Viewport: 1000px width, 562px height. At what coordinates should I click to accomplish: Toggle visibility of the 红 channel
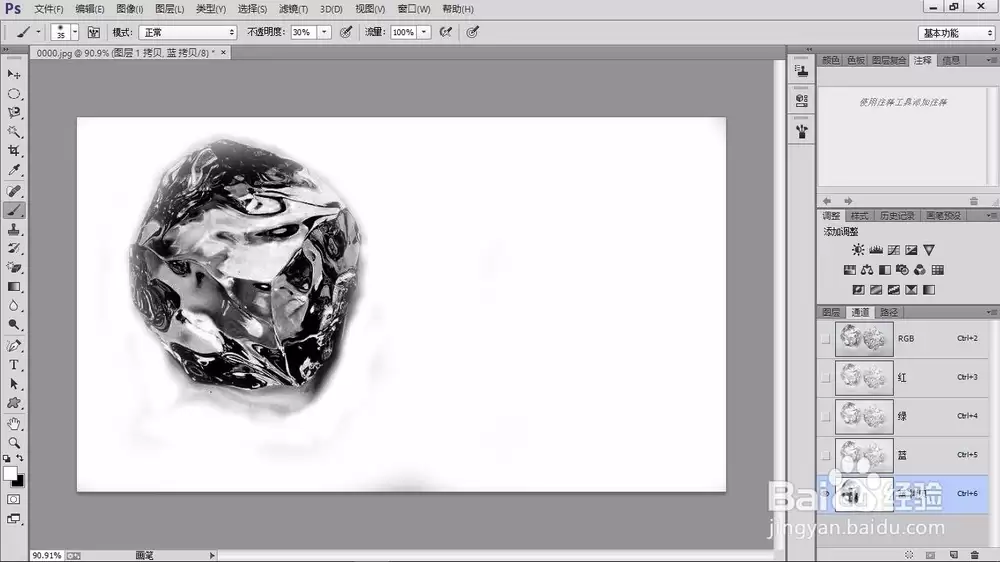pyautogui.click(x=826, y=378)
